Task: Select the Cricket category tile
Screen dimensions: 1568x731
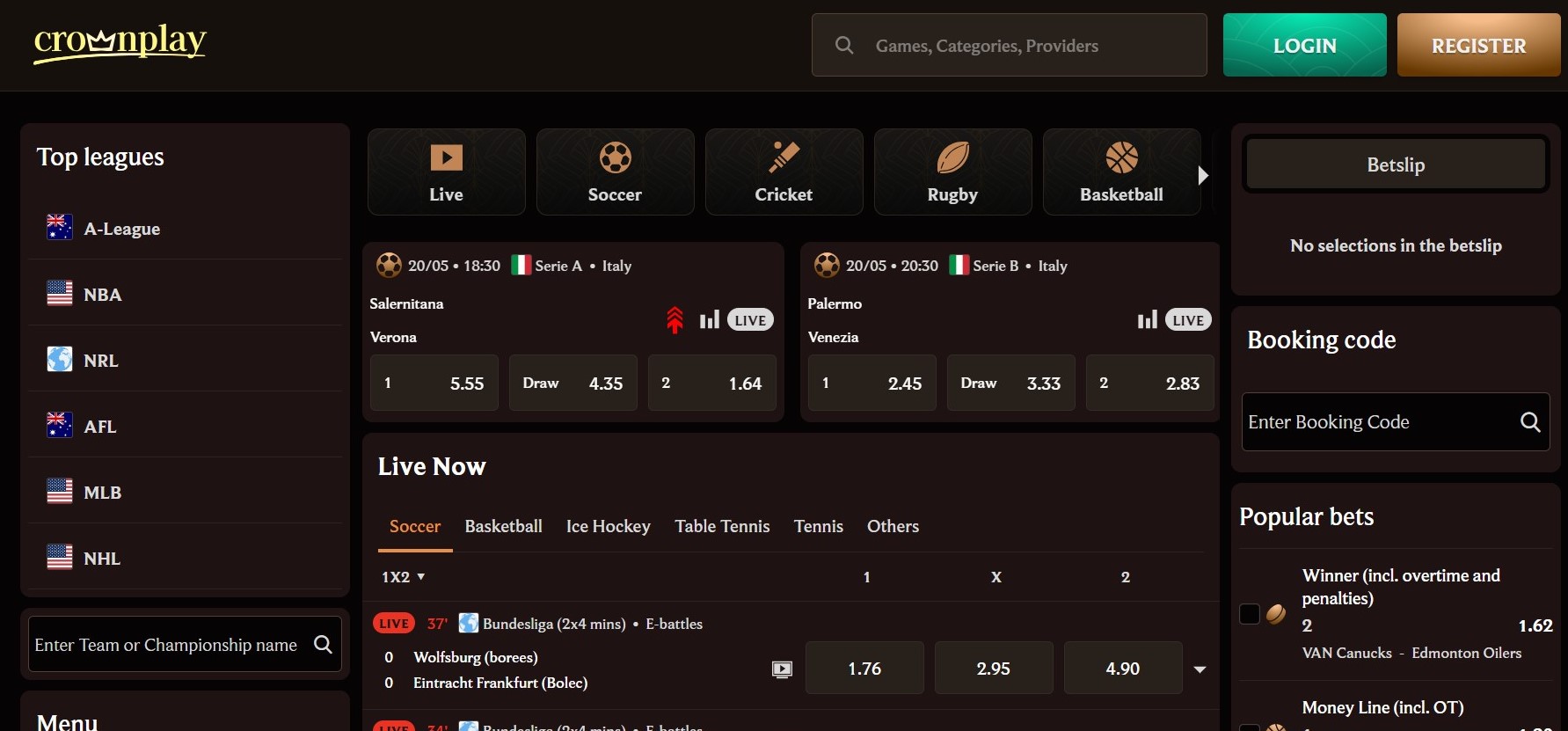Action: 784,172
